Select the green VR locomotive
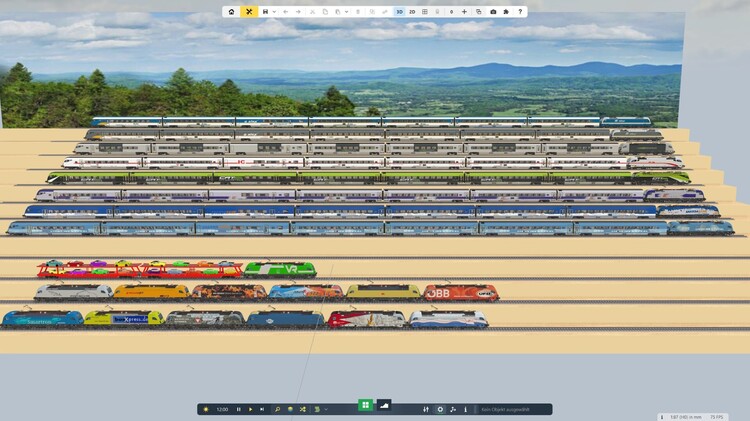Image resolution: width=750 pixels, height=421 pixels. coord(280,269)
